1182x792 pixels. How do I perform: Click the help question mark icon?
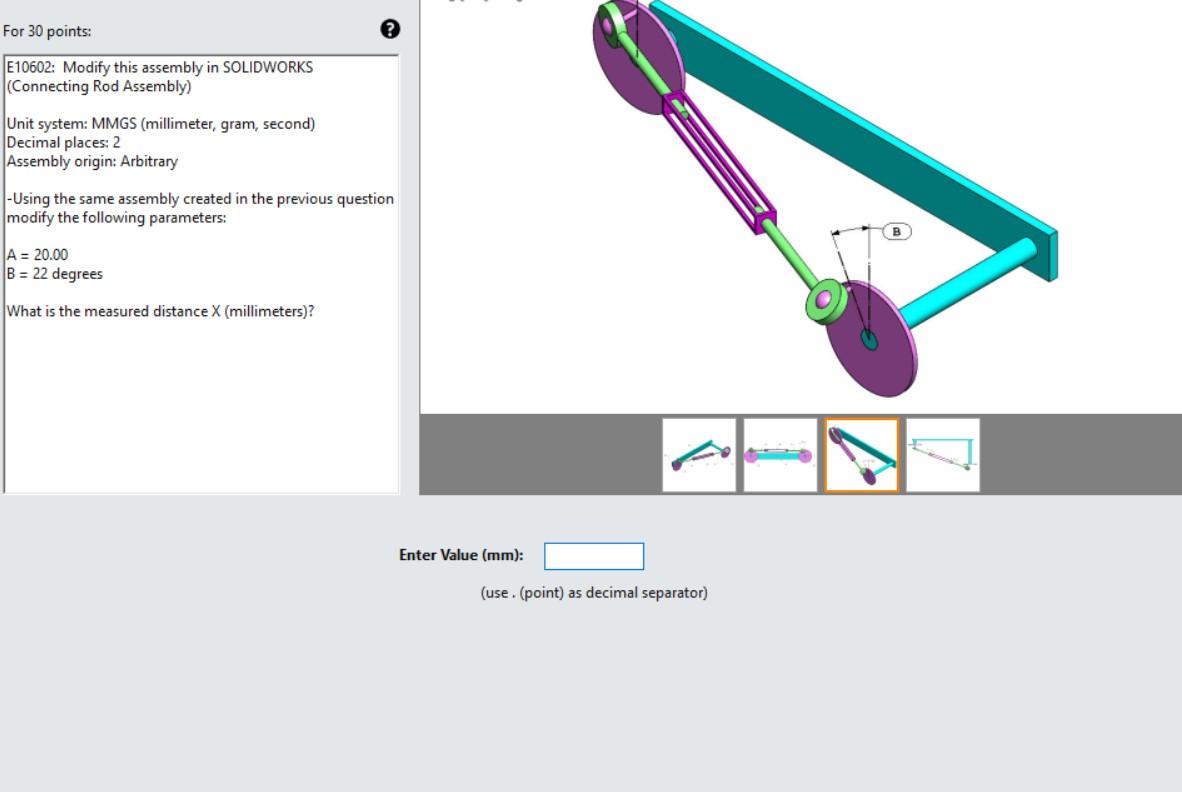(x=390, y=29)
